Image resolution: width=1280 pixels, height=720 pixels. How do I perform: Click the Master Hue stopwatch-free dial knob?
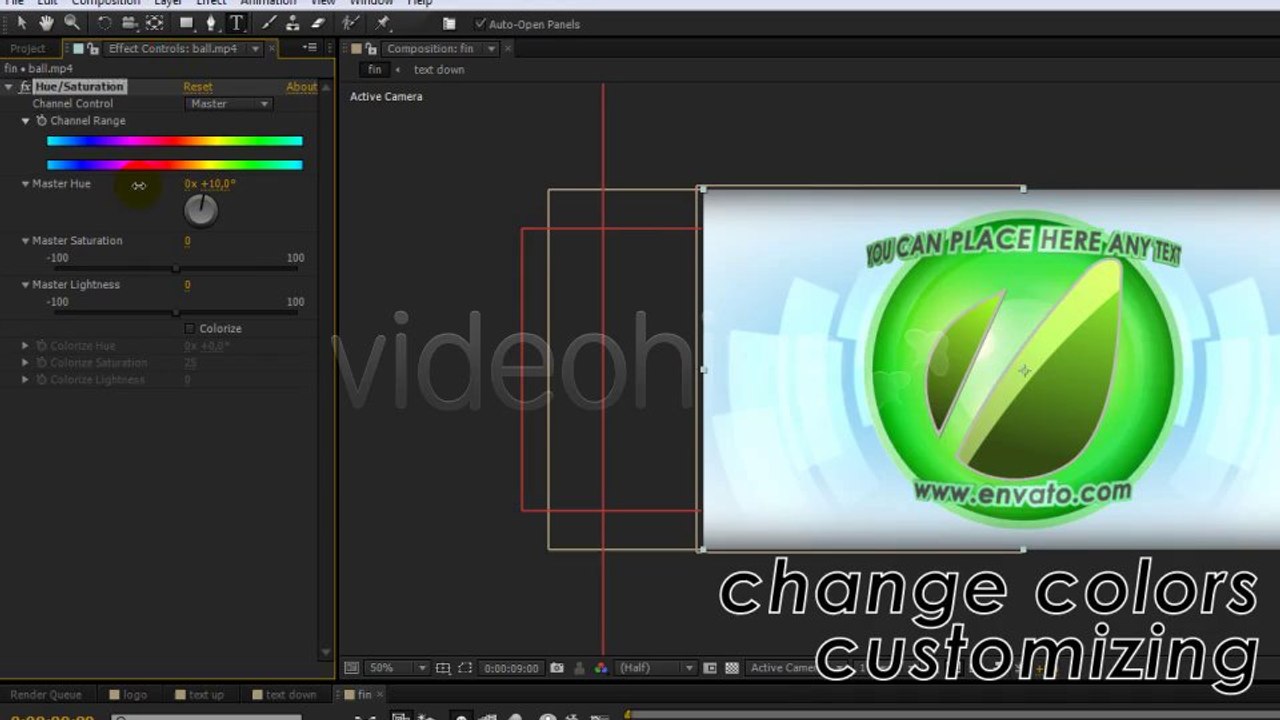(x=201, y=209)
